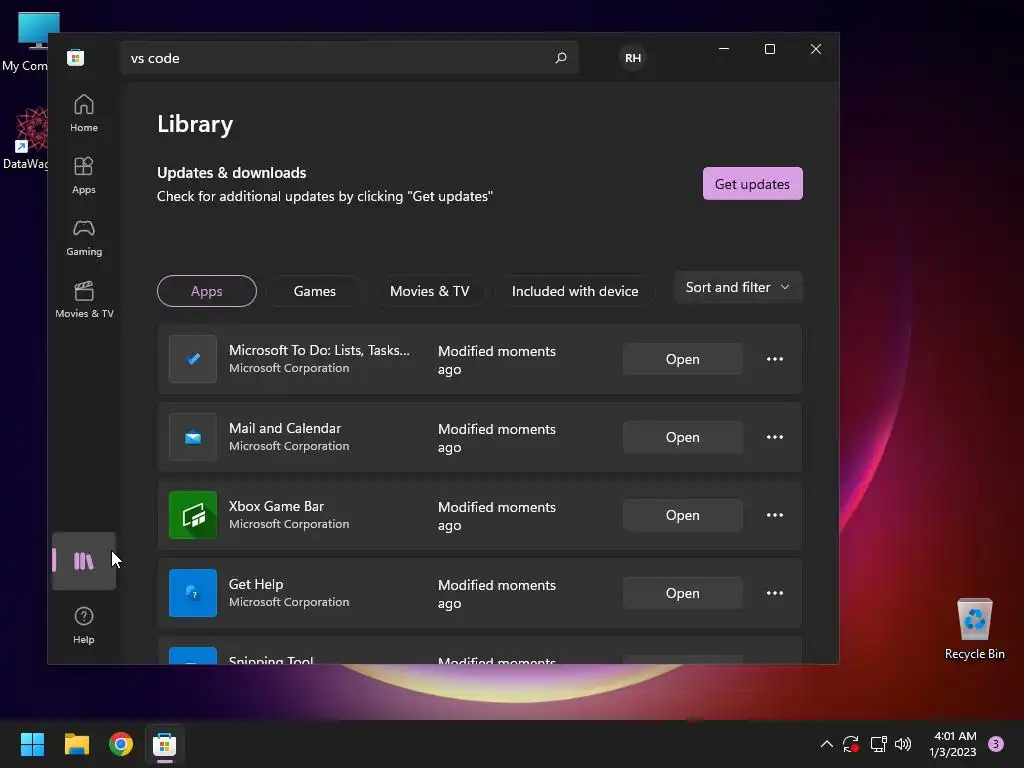
Task: Open volume control in system tray
Action: coord(903,744)
